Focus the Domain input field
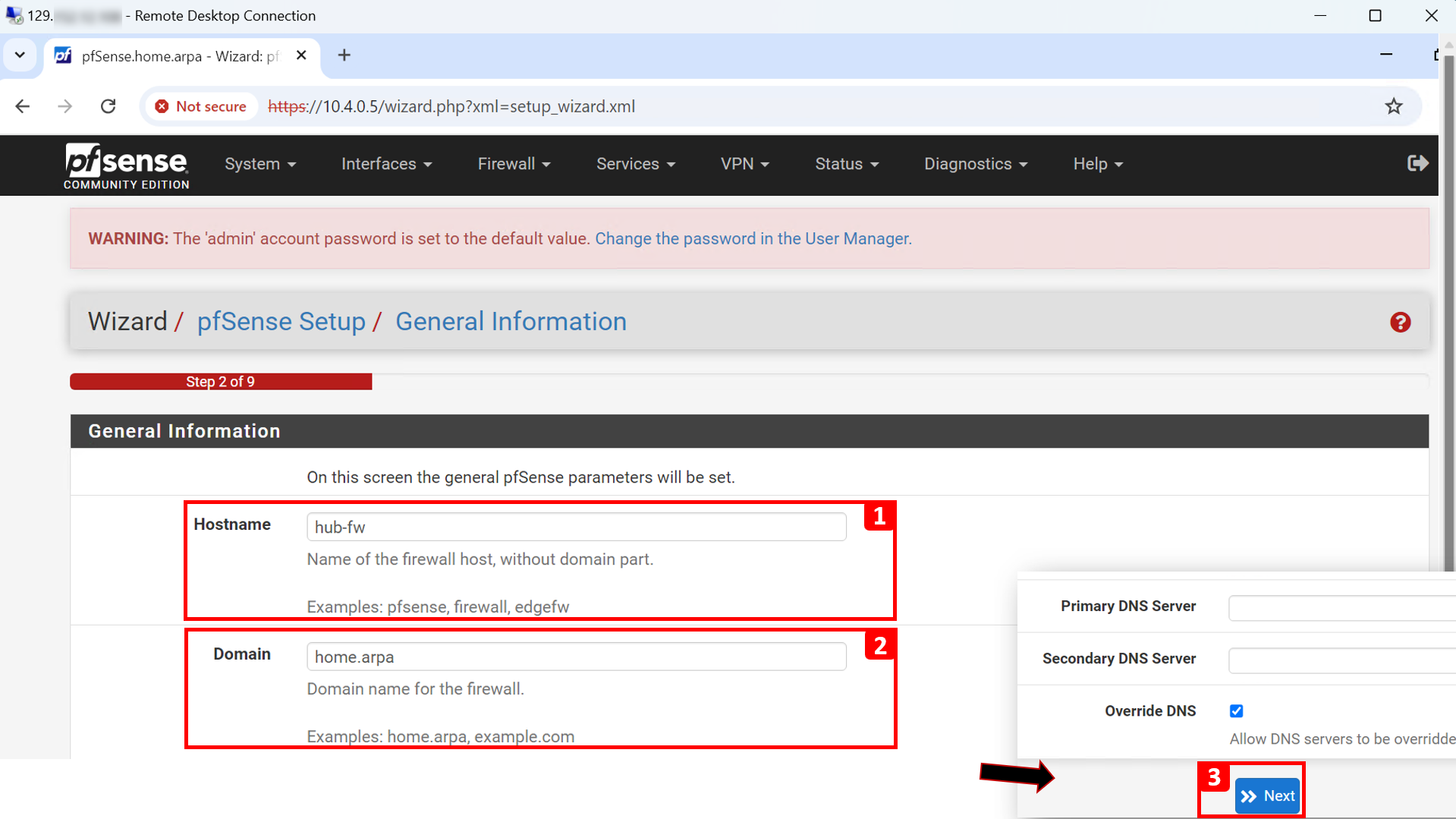 click(x=576, y=657)
